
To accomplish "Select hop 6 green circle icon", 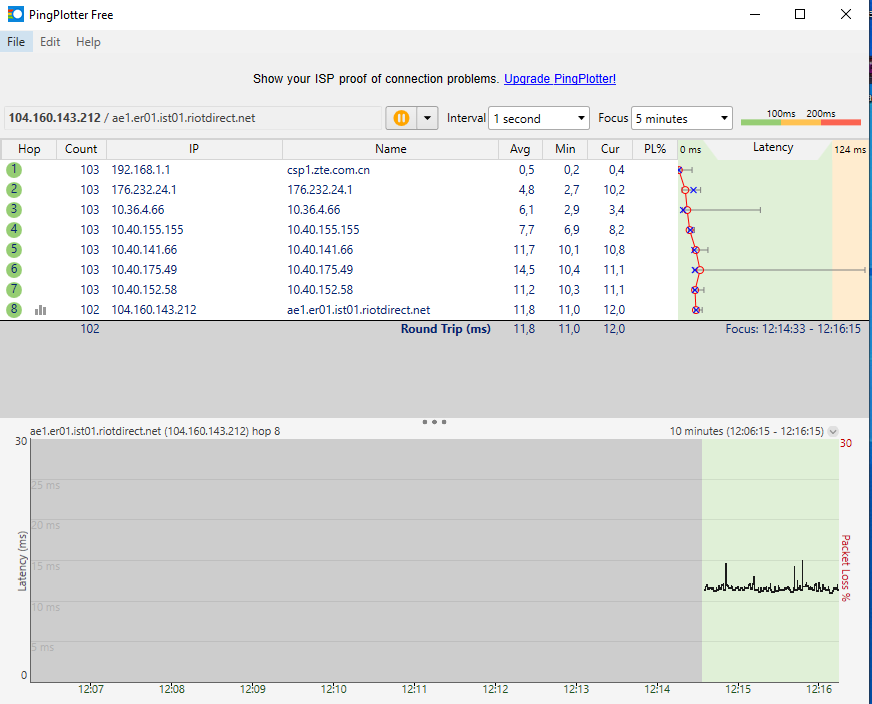I will pos(14,270).
